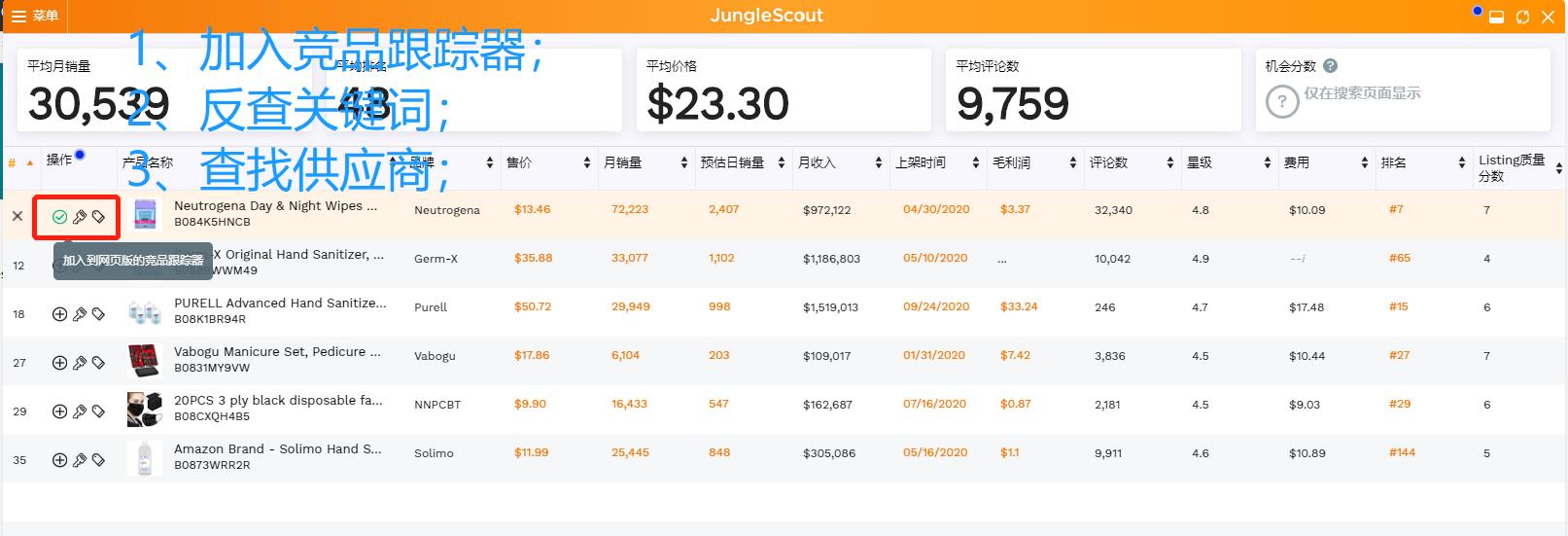The width and height of the screenshot is (1568, 536).
Task: Sort by 月销量 column arrows
Action: pos(684,162)
